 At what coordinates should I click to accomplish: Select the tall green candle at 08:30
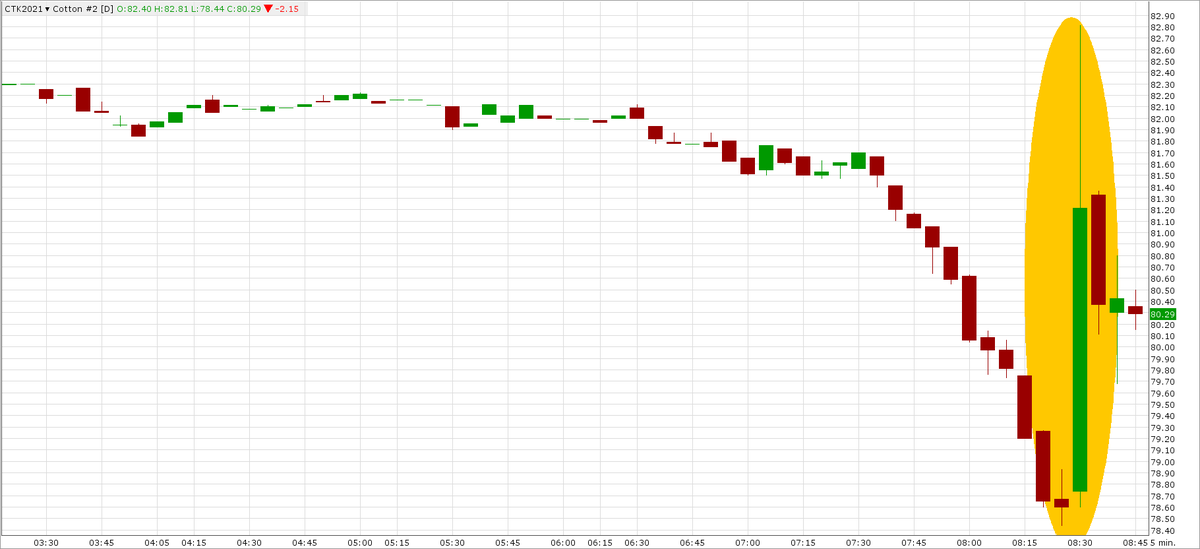pyautogui.click(x=1080, y=349)
